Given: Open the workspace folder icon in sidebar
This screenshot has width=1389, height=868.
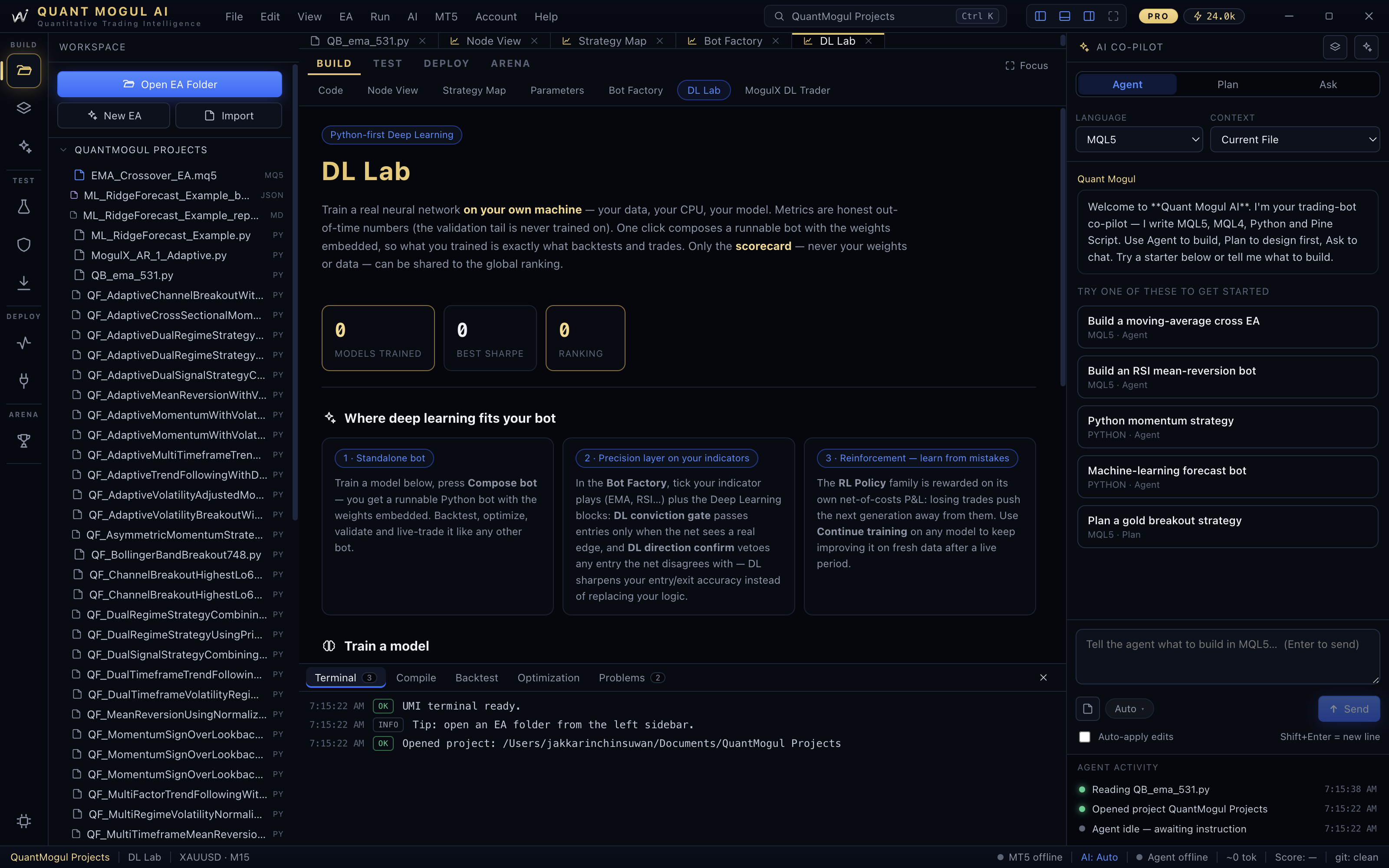Looking at the screenshot, I should [x=23, y=71].
